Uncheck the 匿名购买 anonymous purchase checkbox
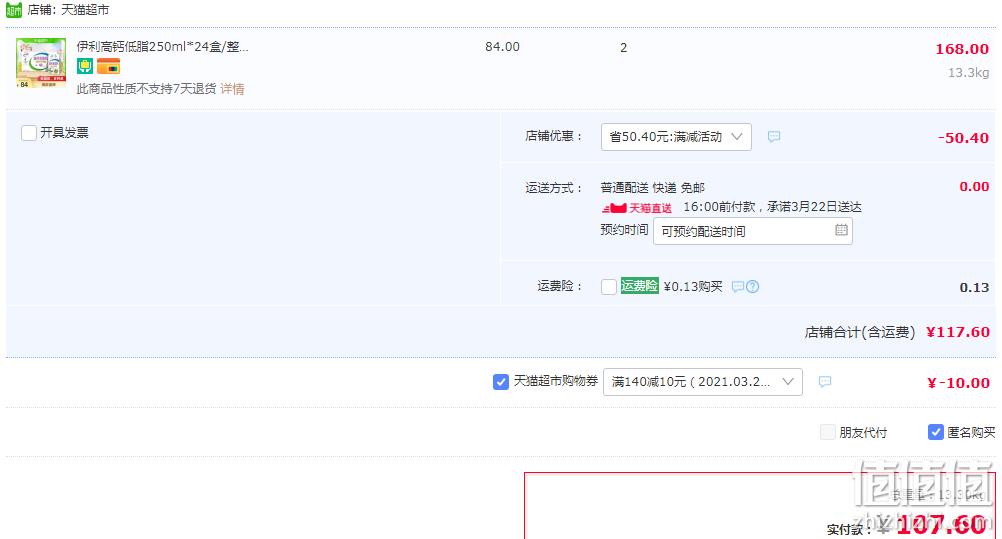Viewport: 1002px width, 539px height. (x=936, y=432)
